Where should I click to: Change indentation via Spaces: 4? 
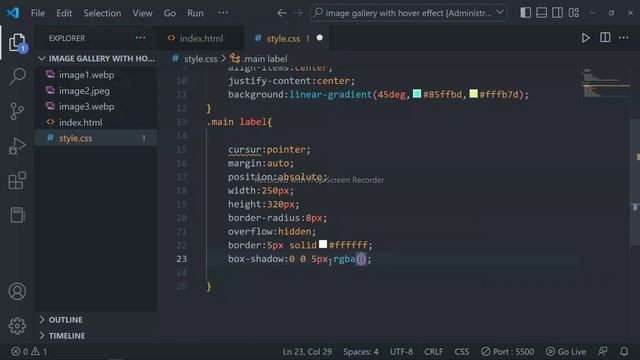click(361, 351)
